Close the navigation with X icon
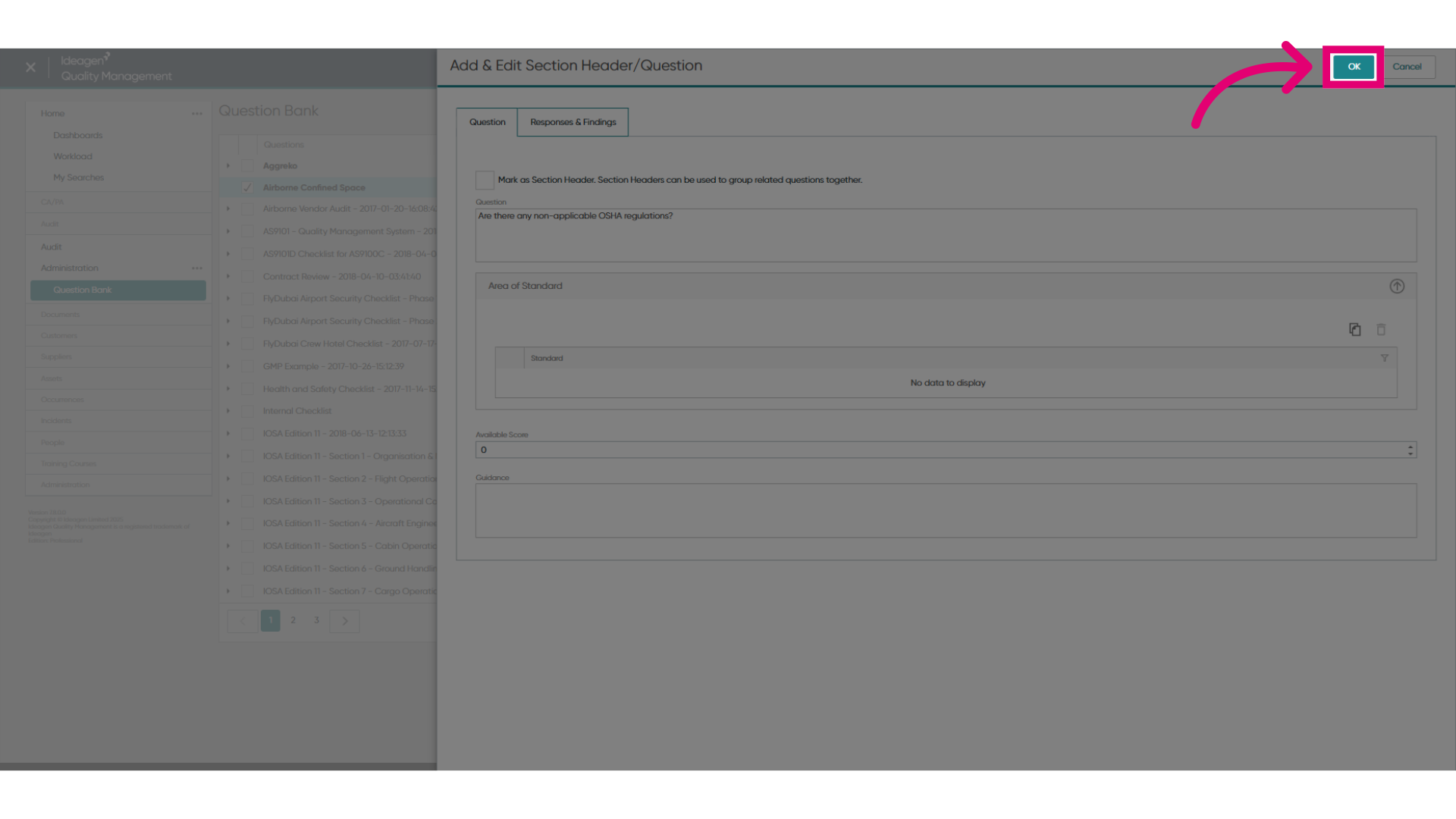The image size is (1456, 819). (x=30, y=67)
